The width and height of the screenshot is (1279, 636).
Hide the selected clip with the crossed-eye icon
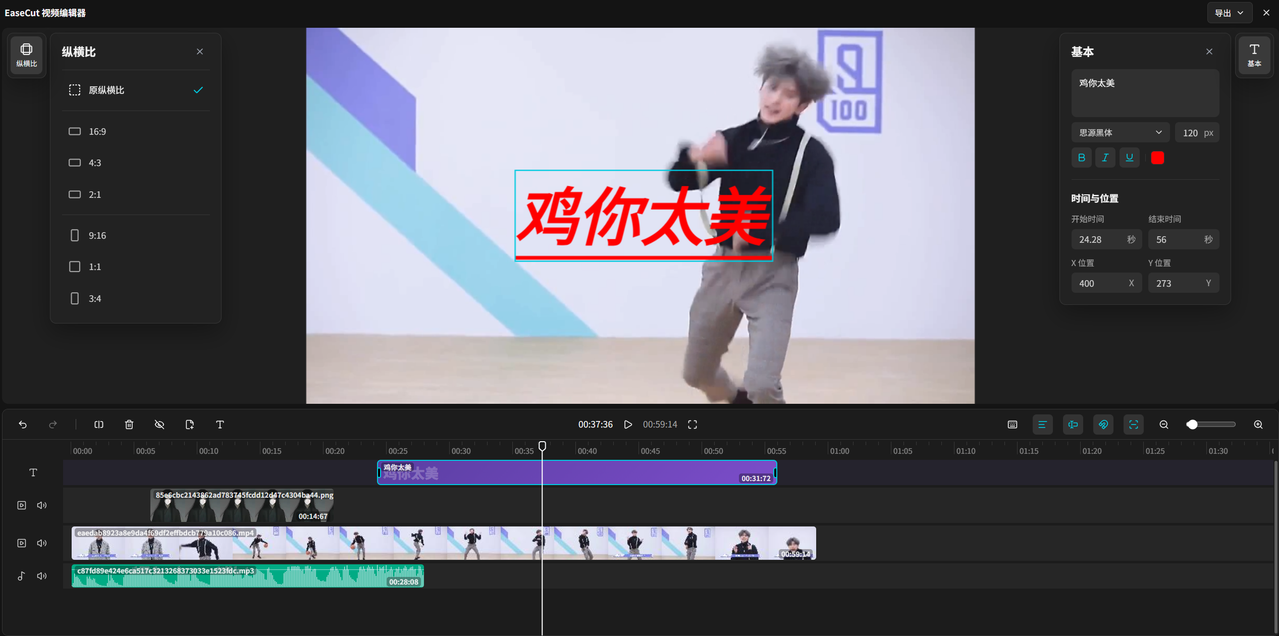pos(159,425)
